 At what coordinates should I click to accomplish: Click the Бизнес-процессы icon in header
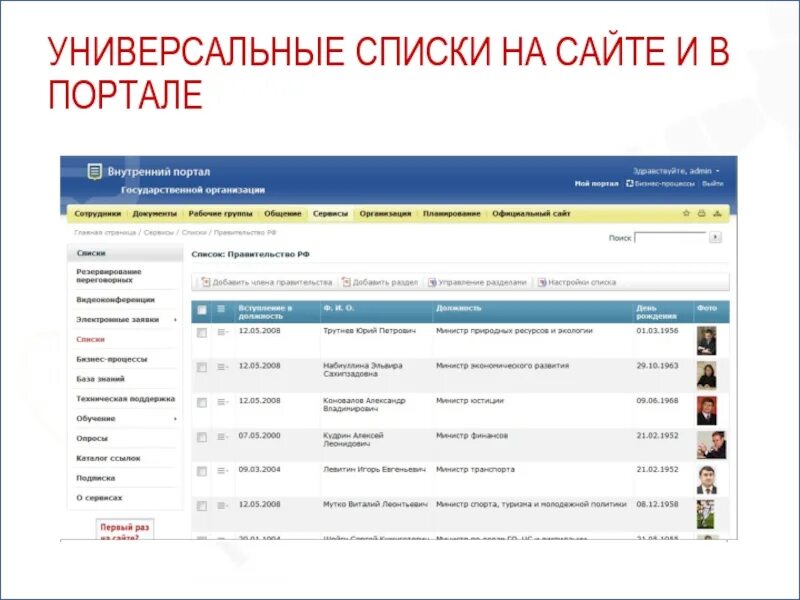coord(630,184)
